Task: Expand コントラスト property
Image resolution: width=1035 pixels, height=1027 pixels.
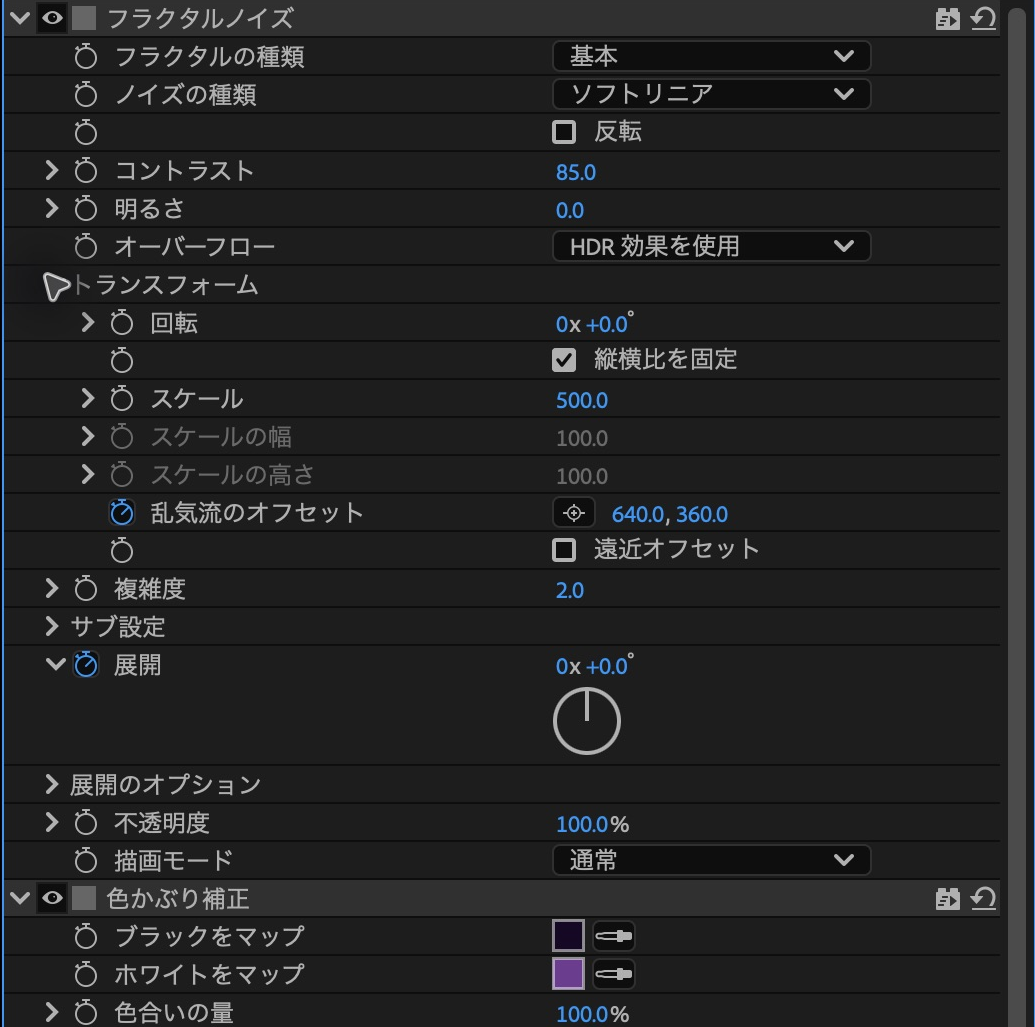Action: coord(51,170)
